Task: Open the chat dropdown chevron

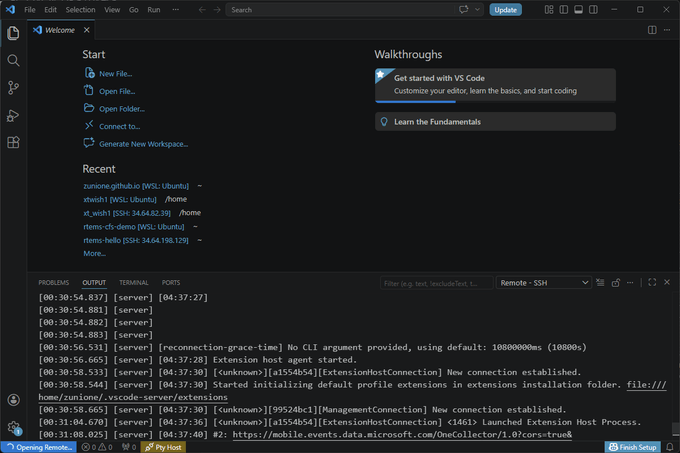Action: tap(477, 10)
